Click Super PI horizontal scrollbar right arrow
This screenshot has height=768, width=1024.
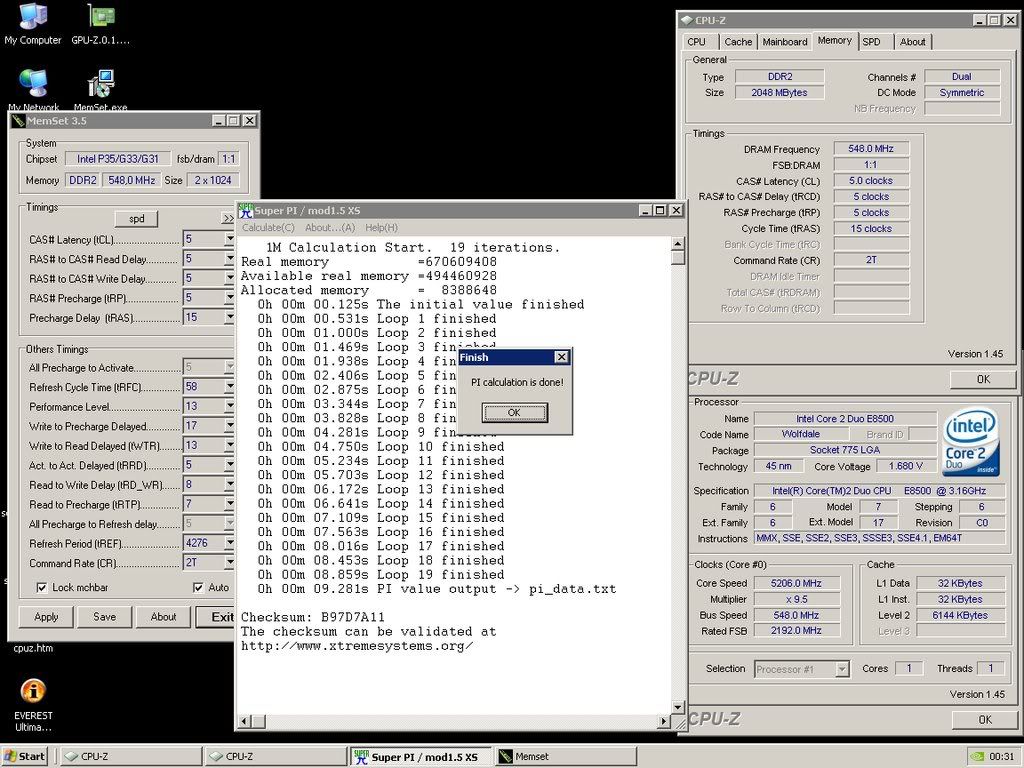coord(664,722)
